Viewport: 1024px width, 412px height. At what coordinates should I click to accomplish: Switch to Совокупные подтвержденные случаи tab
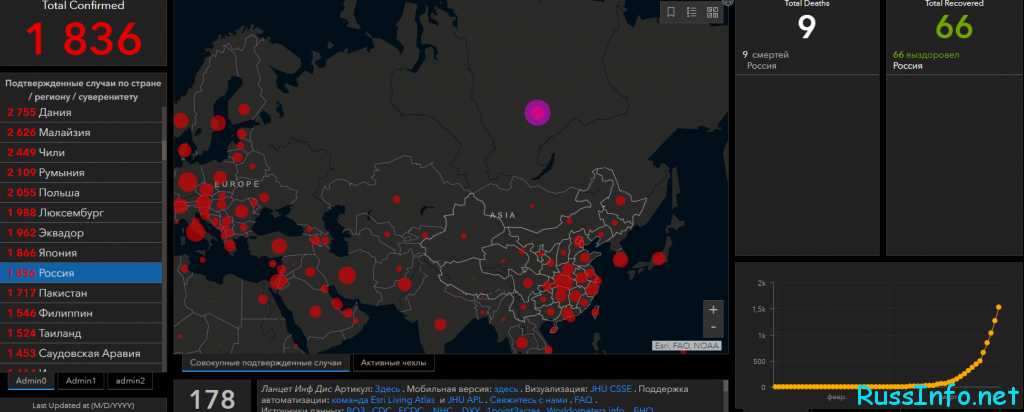[265, 363]
